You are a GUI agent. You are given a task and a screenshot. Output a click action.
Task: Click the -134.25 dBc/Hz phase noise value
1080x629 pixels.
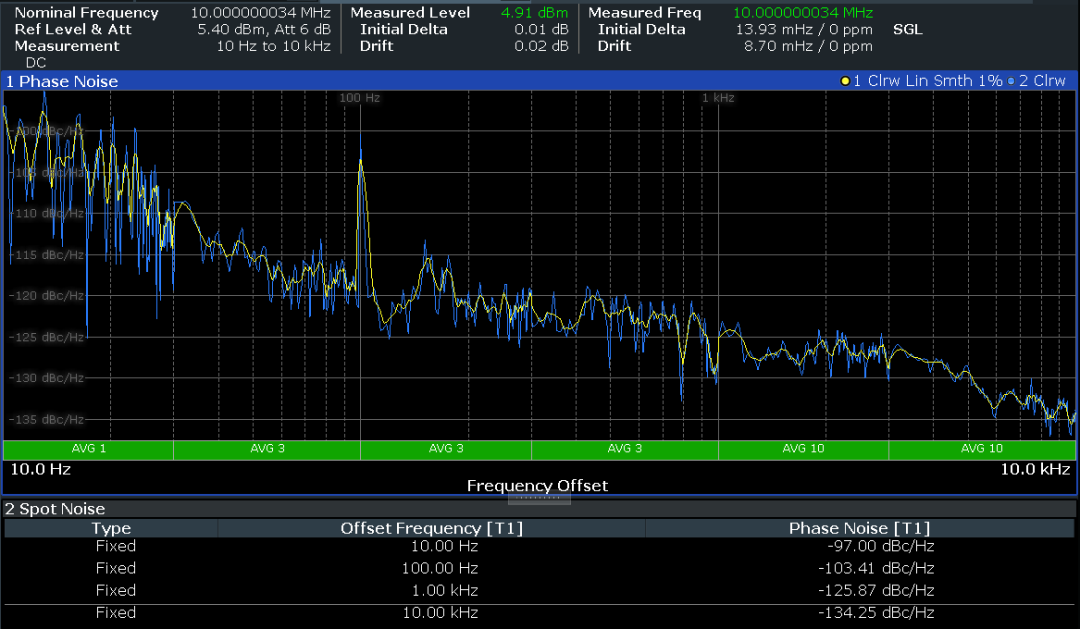tap(875, 612)
